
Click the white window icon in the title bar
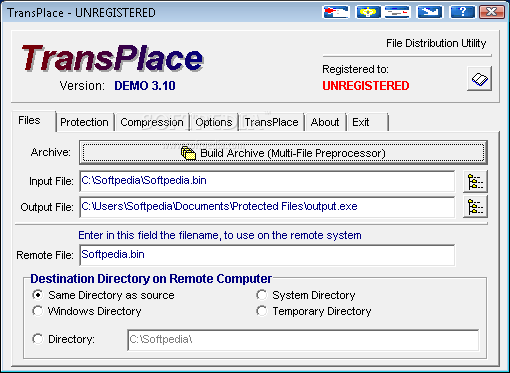[x=397, y=12]
